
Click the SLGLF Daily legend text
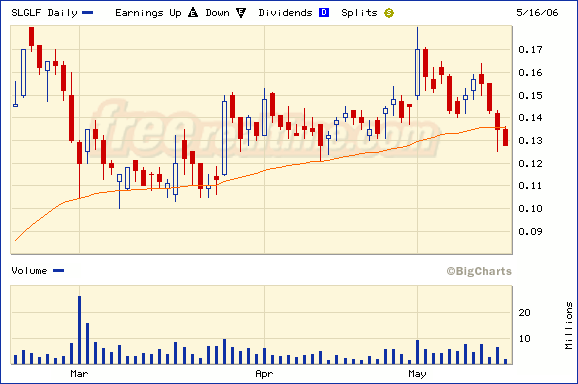click(45, 13)
